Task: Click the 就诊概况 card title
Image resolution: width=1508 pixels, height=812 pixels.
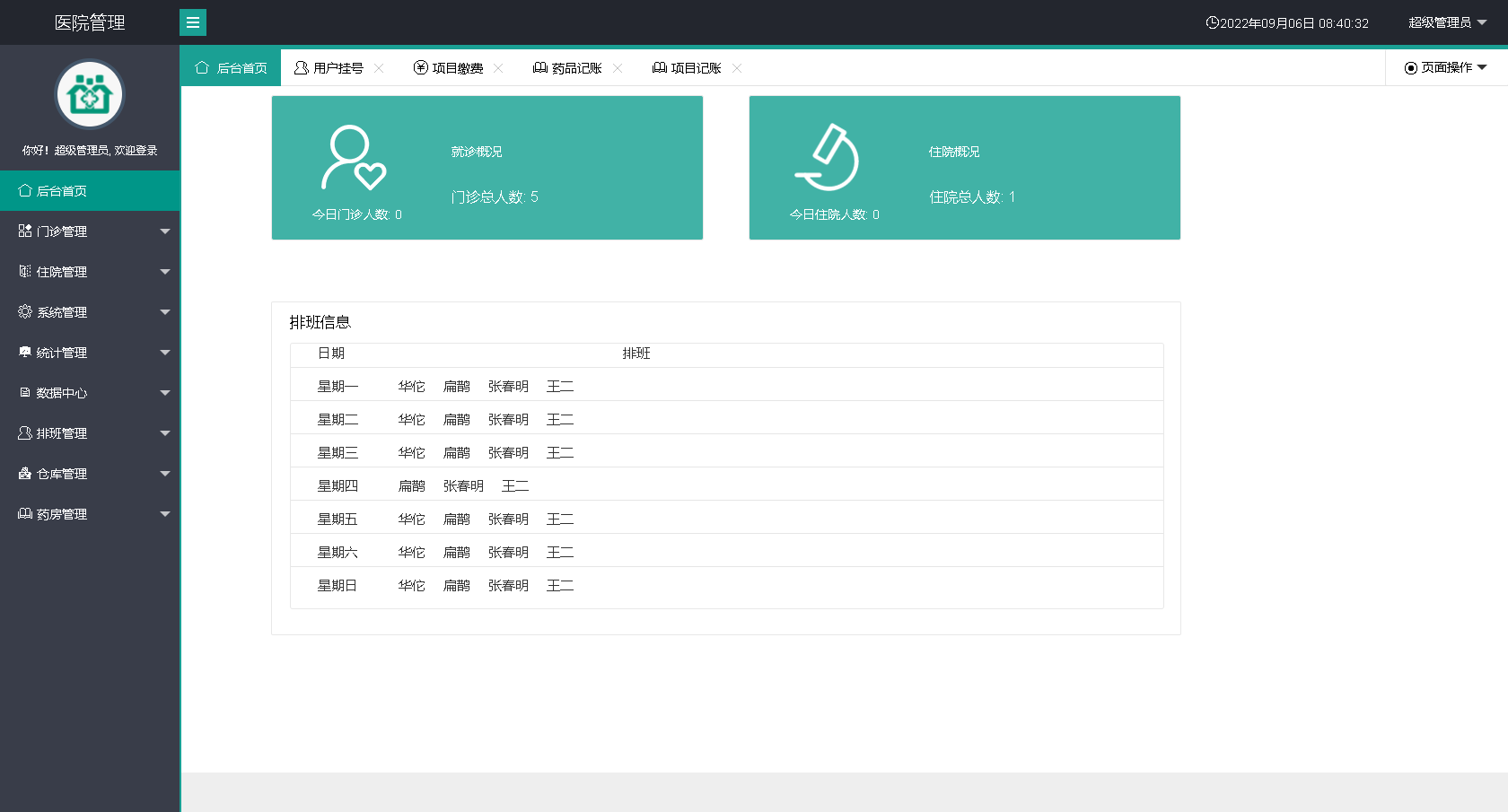Action: click(x=477, y=152)
